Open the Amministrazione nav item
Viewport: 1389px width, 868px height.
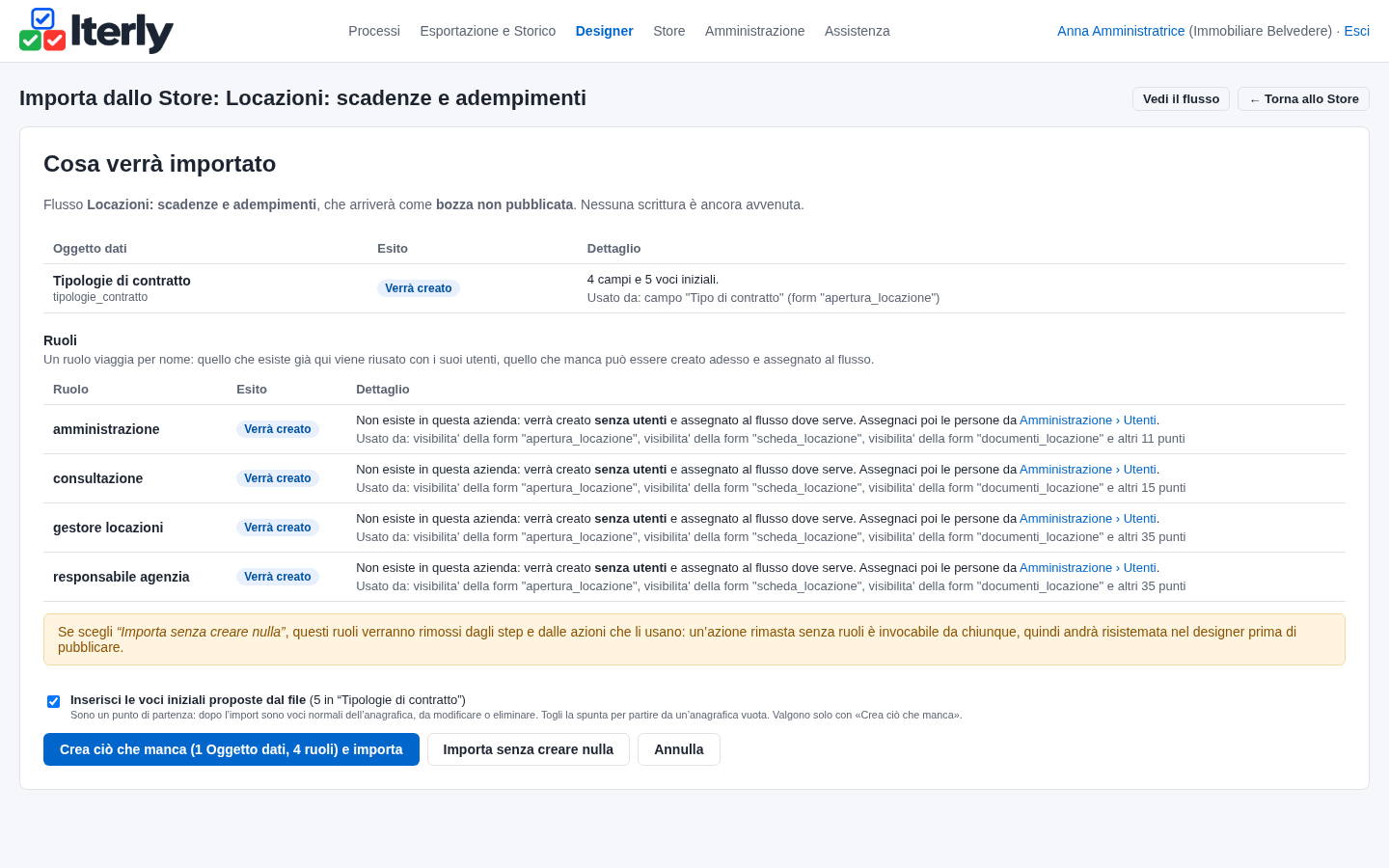(755, 31)
